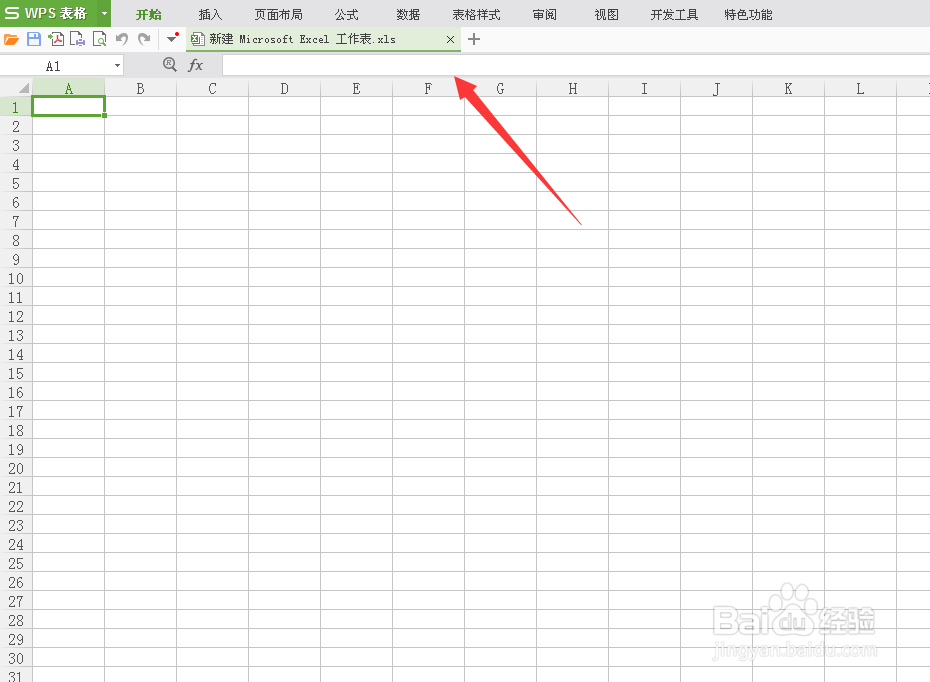Print the worksheet using the Print icon
The width and height of the screenshot is (930, 682).
pyautogui.click(x=78, y=38)
